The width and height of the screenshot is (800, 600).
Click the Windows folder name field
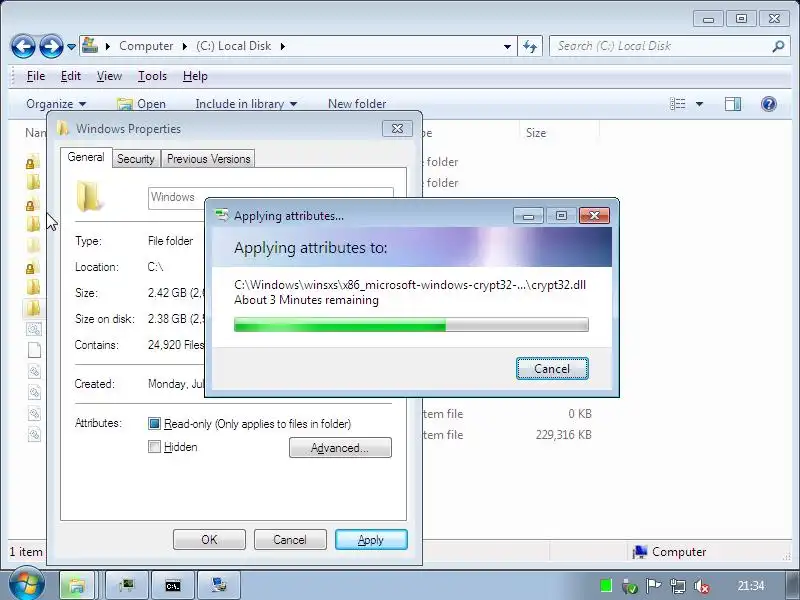176,197
